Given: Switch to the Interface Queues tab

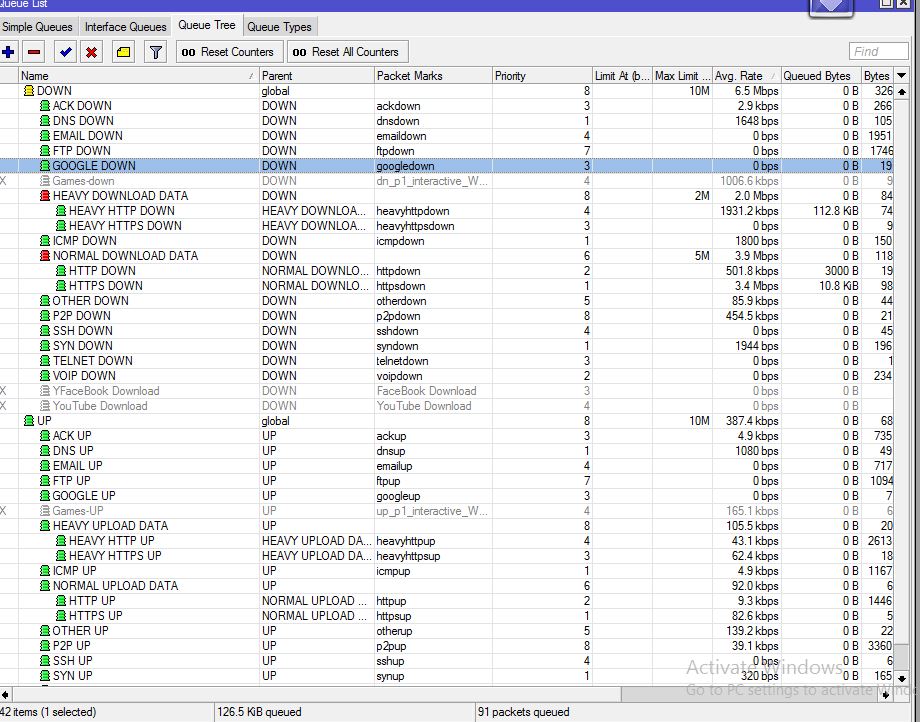Looking at the screenshot, I should [x=126, y=27].
